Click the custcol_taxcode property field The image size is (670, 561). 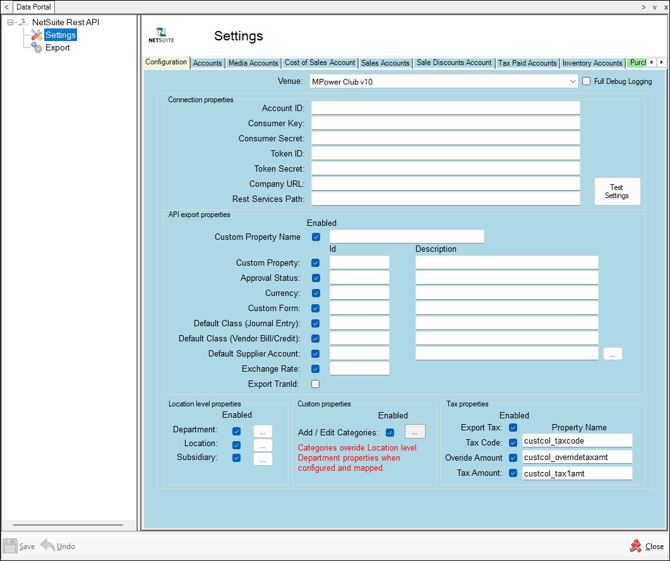tap(577, 441)
